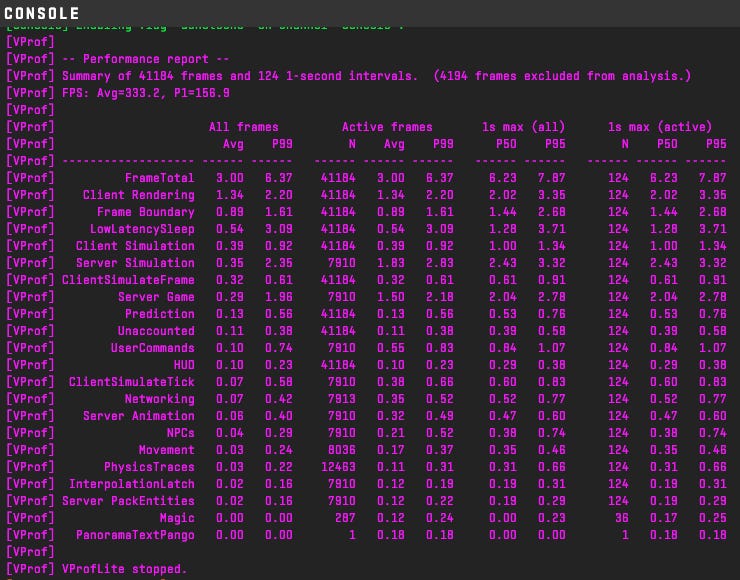Click the 8036 value in Movement row
The image size is (740, 580).
click(x=342, y=450)
